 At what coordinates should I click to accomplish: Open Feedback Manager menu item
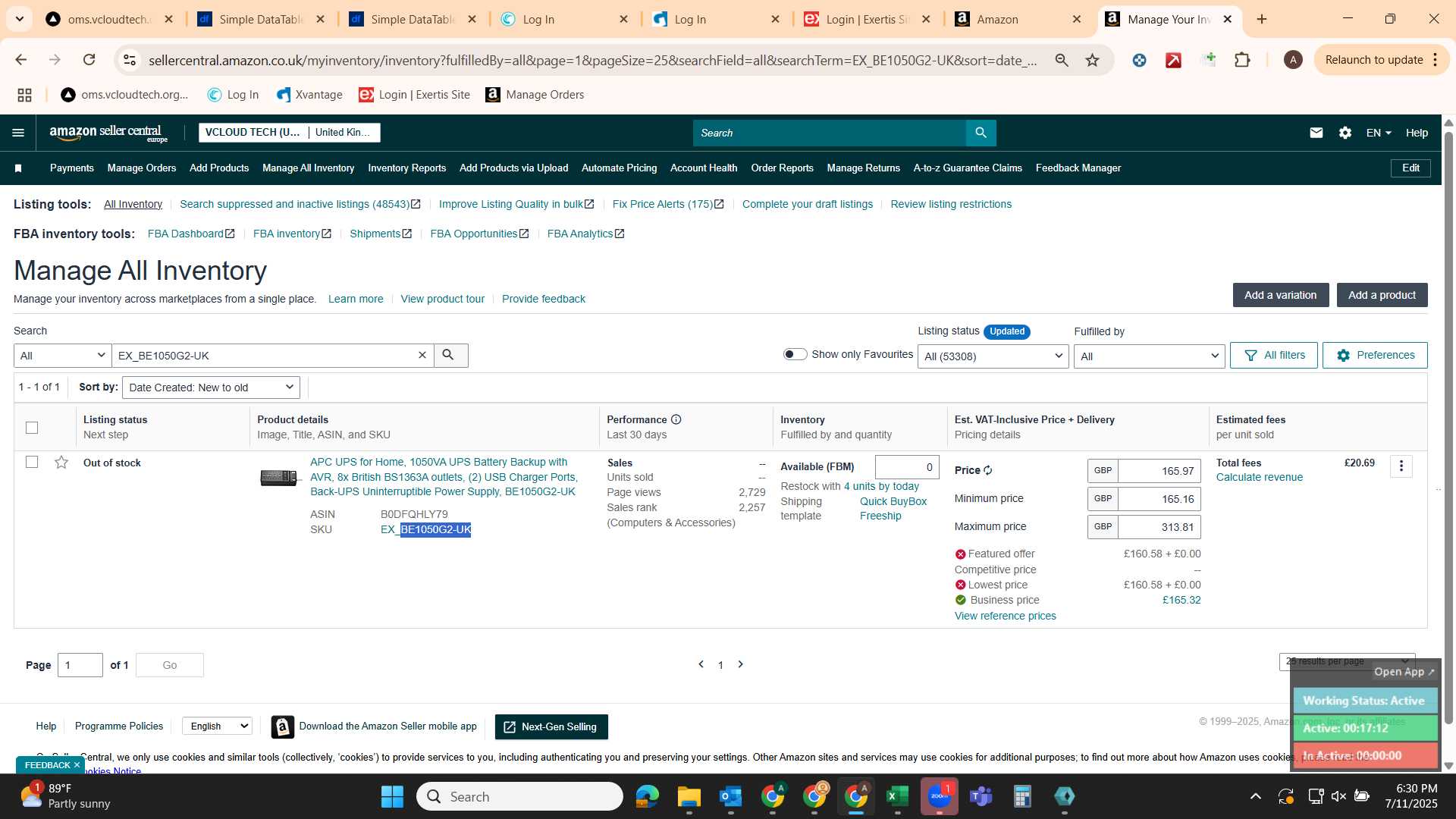pos(1078,168)
